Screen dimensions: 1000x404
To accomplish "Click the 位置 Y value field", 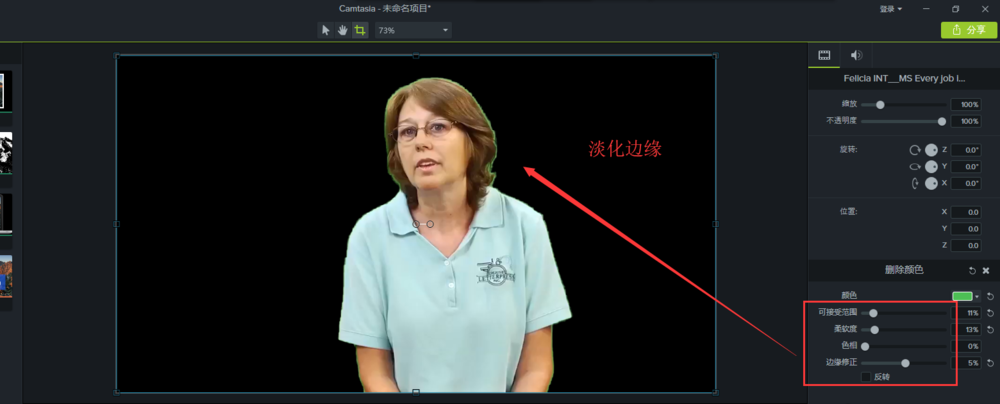I will pyautogui.click(x=966, y=228).
